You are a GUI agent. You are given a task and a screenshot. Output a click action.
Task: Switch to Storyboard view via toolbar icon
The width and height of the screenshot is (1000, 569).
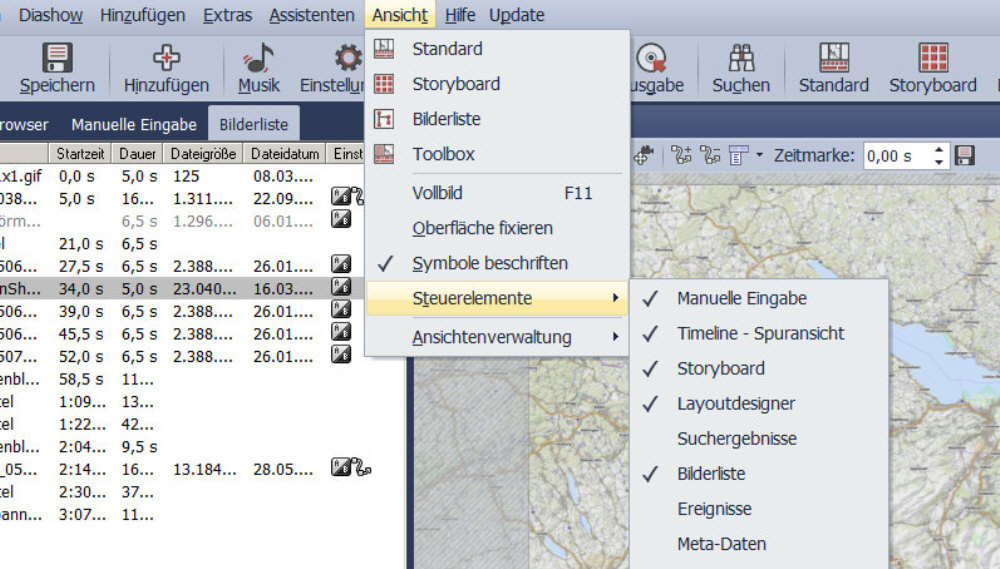pyautogui.click(x=932, y=58)
